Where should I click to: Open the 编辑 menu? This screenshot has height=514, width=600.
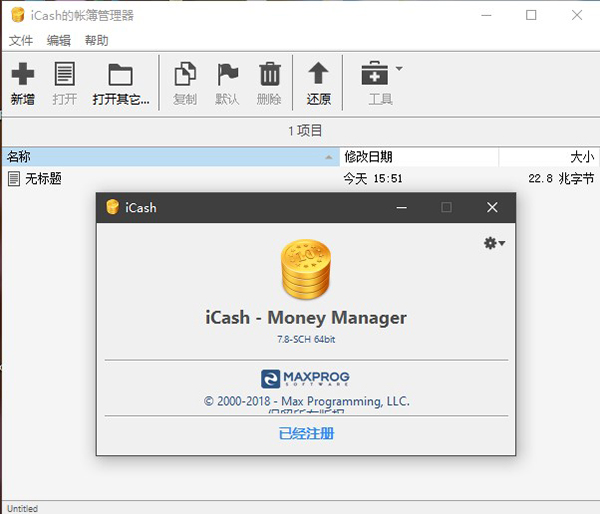(x=59, y=40)
